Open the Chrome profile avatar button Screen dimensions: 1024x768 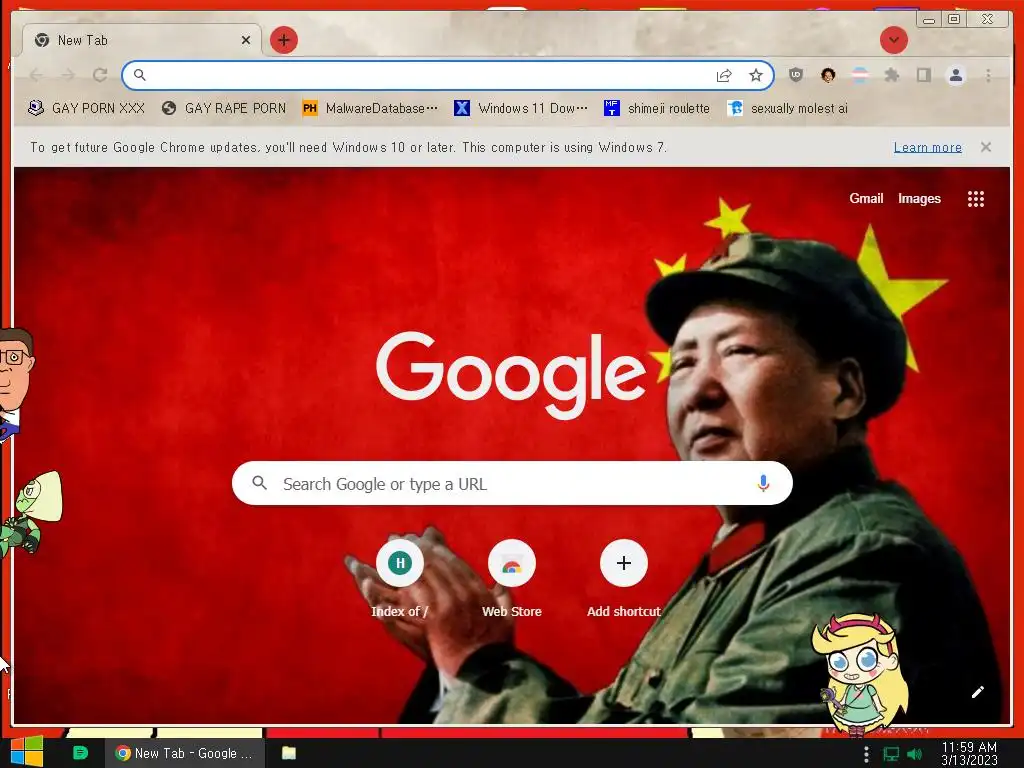click(955, 75)
